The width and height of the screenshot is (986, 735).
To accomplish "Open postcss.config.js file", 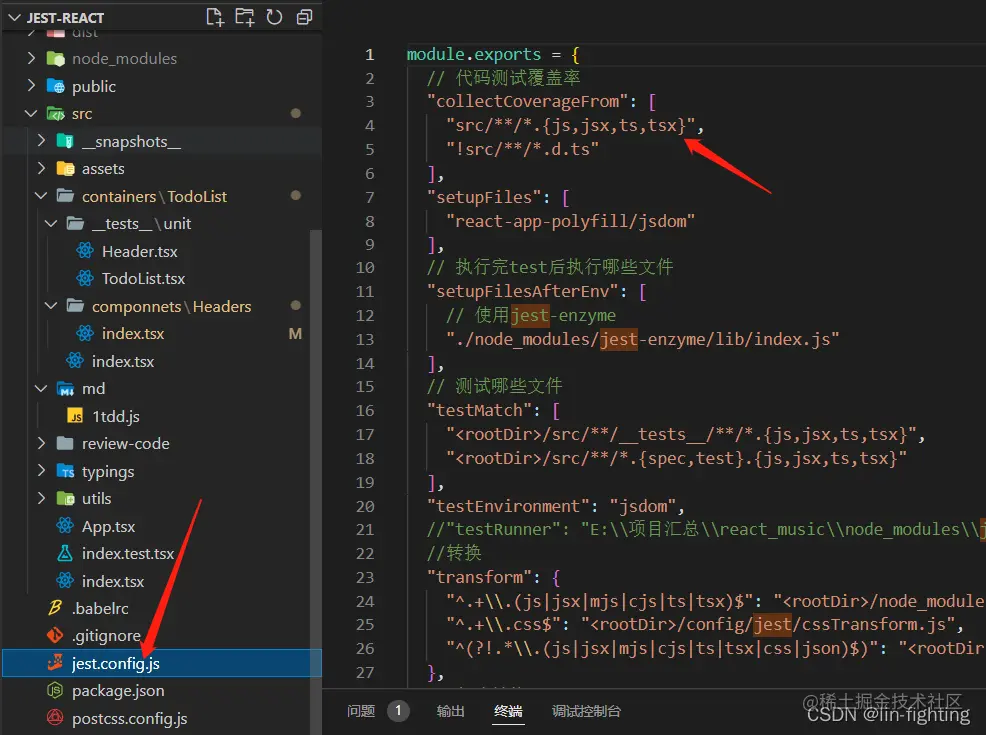I will point(130,719).
